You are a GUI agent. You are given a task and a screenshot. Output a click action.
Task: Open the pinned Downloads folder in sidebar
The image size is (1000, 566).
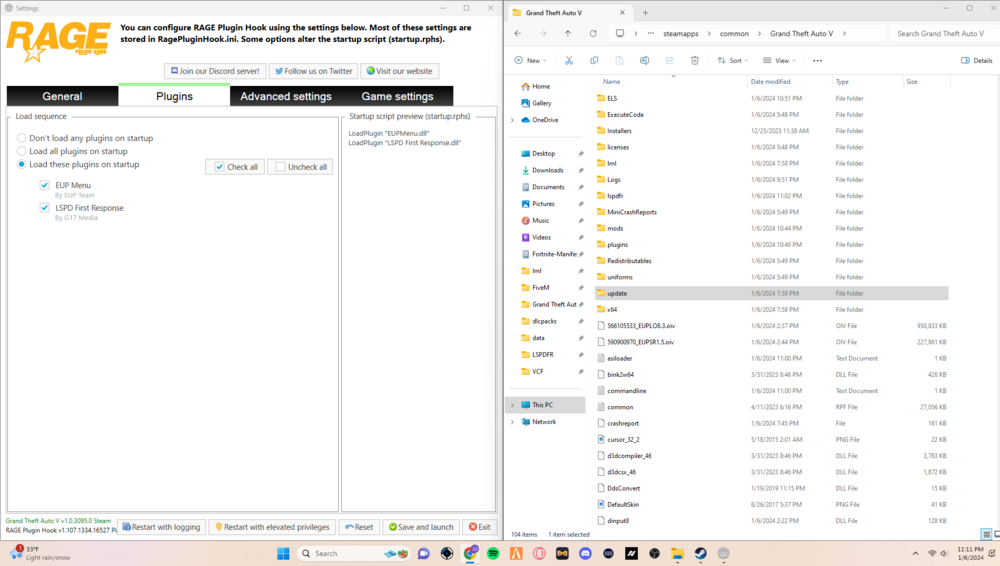tap(547, 170)
